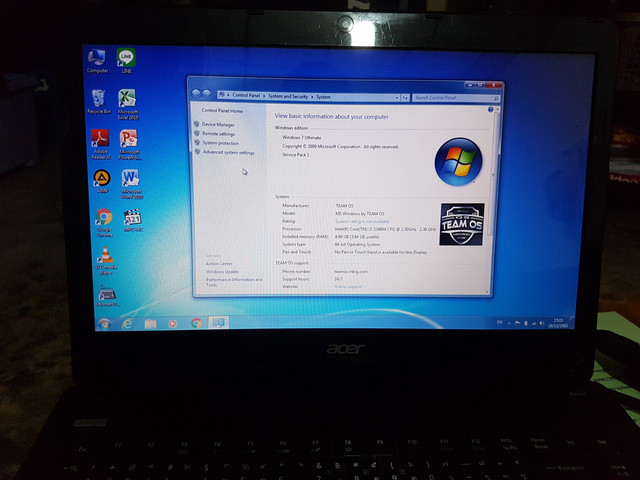Viewport: 640px width, 480px height.
Task: Launch Internet Explorer from taskbar
Action: [x=128, y=324]
